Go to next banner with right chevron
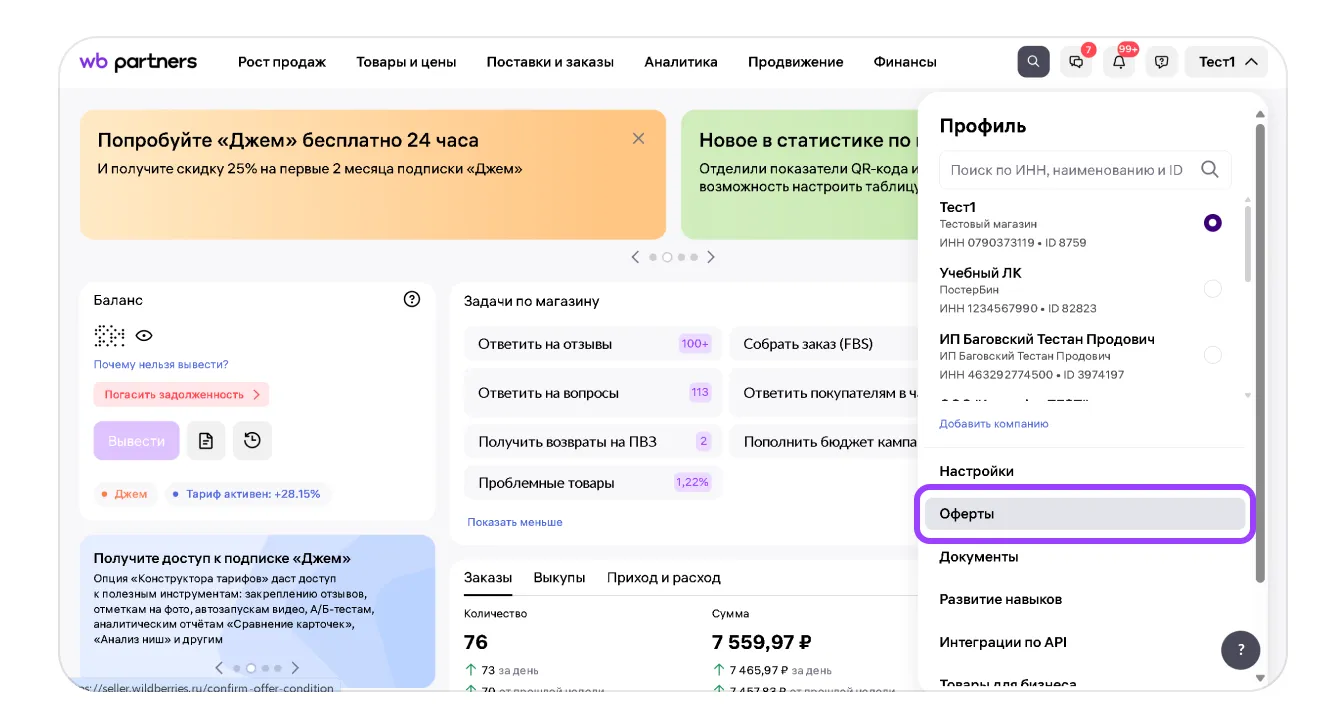The image size is (1344, 728). (711, 257)
